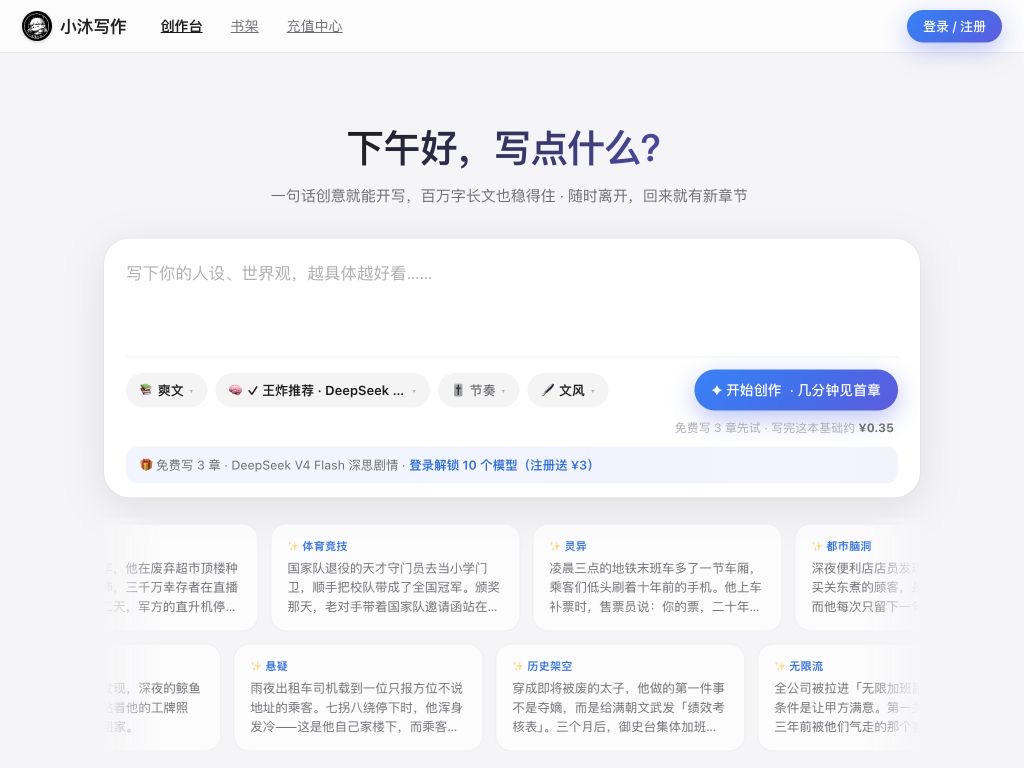Select the 体育竞技 story prompt card
1024x768 pixels.
tap(395, 577)
